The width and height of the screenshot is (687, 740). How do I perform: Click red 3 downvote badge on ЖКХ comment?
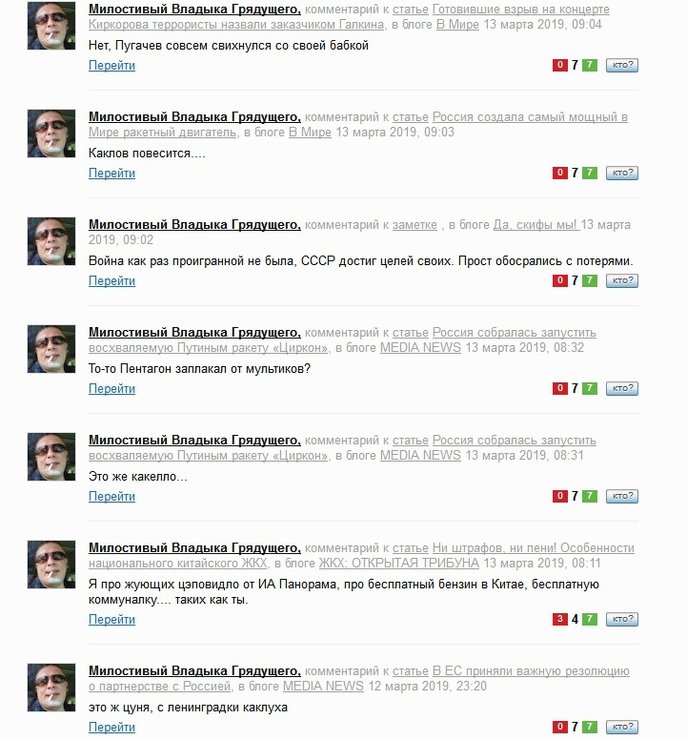click(560, 619)
